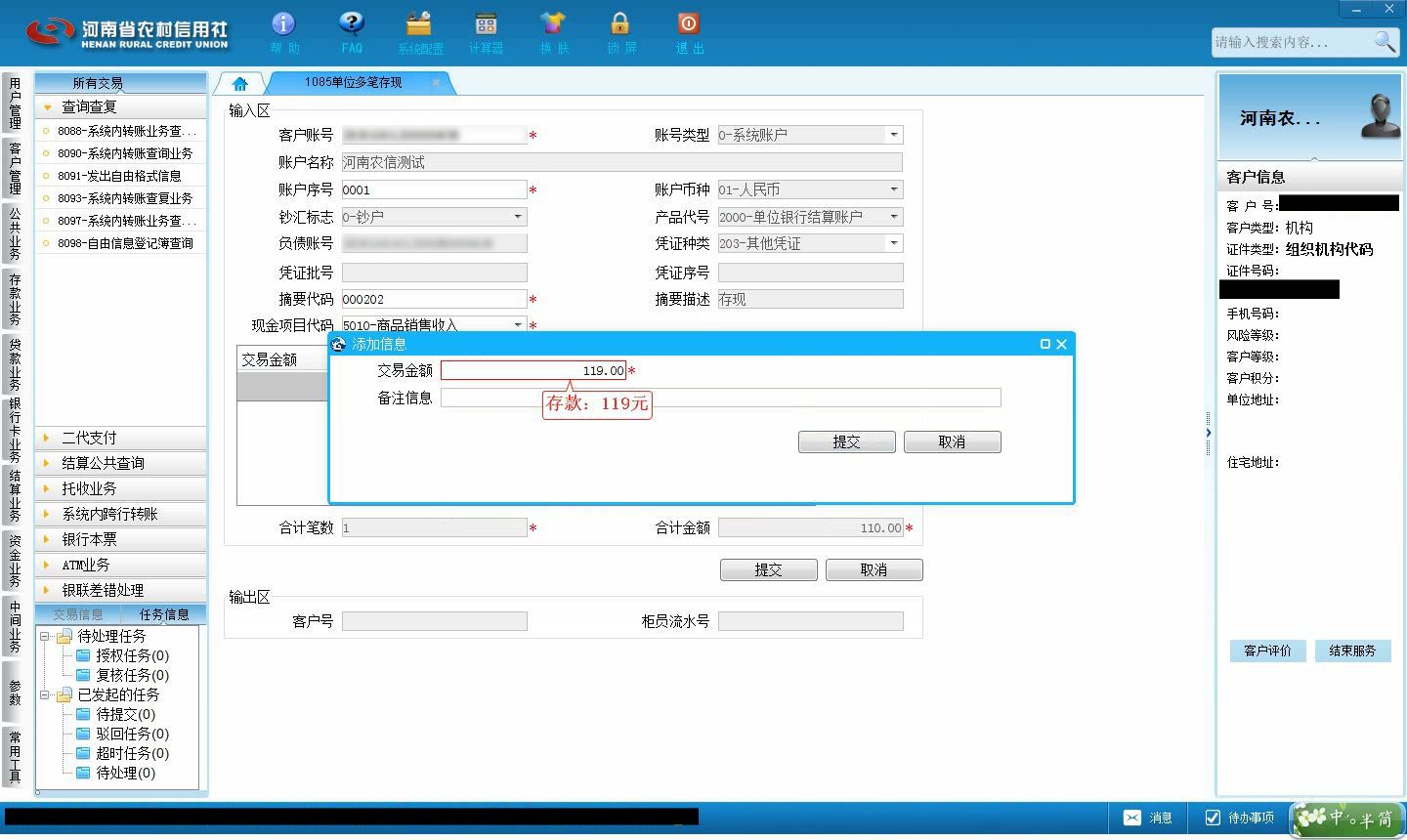Launch the 计算器 calculator icon
This screenshot has width=1407, height=840.
point(486,23)
